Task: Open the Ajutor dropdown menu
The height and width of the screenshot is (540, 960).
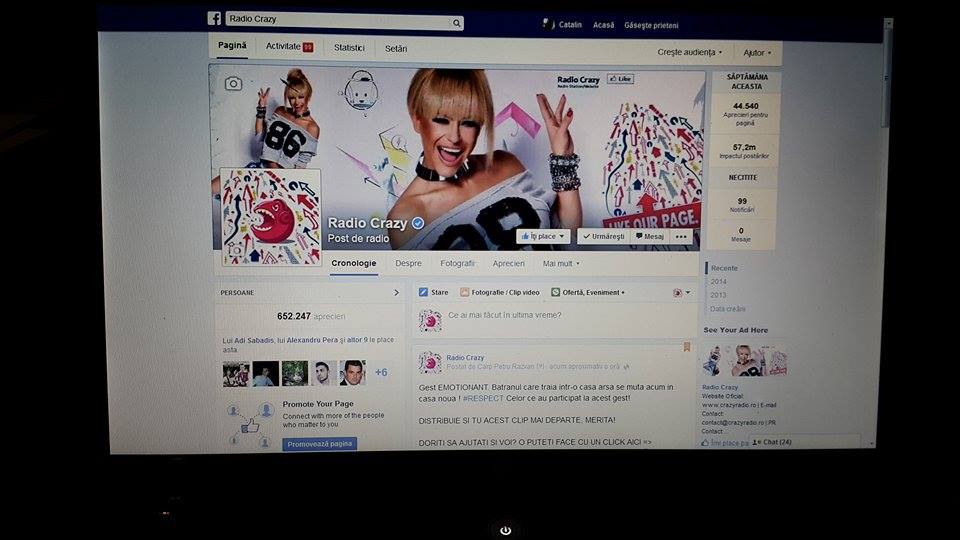Action: 757,52
